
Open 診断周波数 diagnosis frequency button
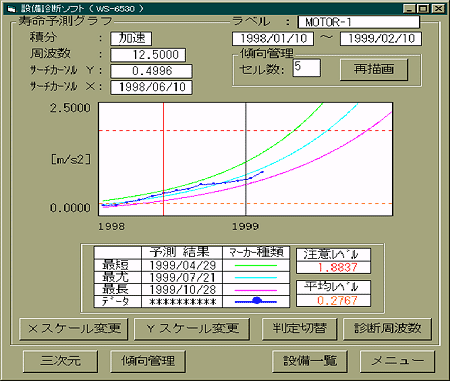(387, 329)
